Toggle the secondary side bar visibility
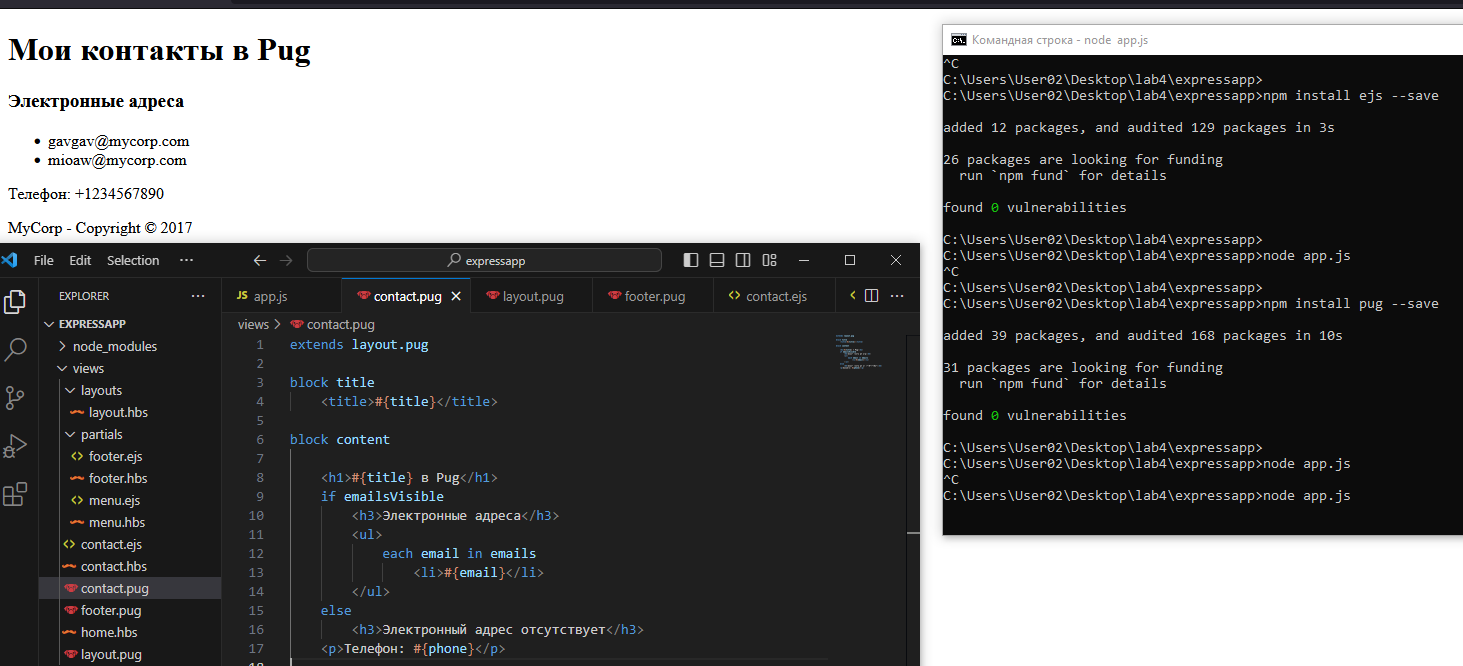The image size is (1463, 666). click(x=743, y=260)
